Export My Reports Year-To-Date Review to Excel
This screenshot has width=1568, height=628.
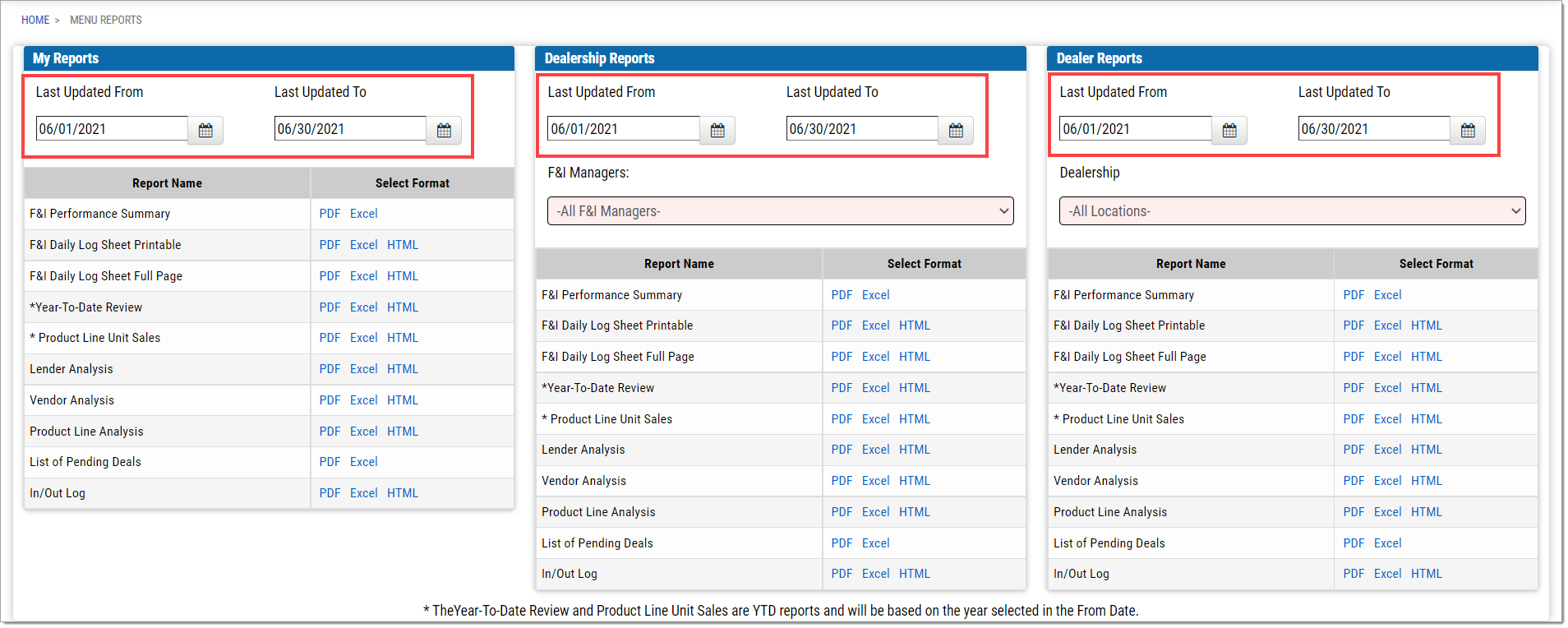pyautogui.click(x=364, y=307)
